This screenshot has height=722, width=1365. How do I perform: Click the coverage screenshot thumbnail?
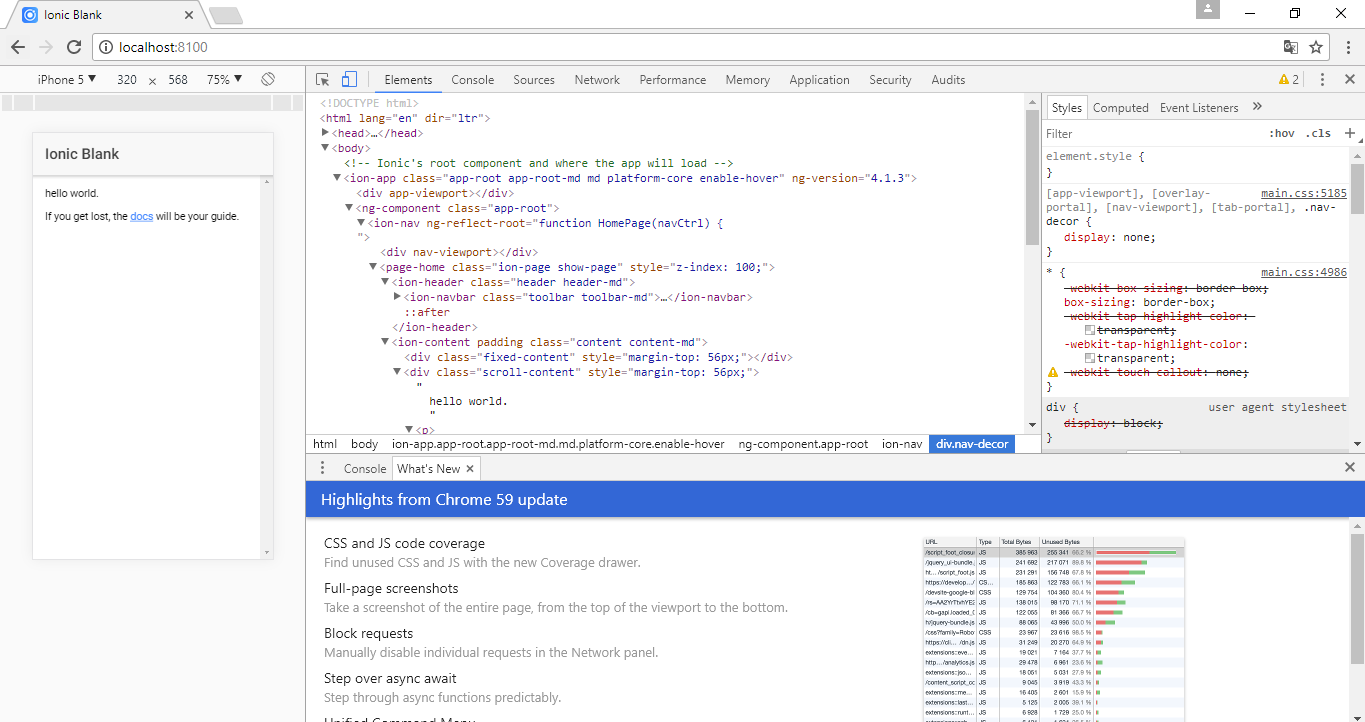tap(1053, 629)
